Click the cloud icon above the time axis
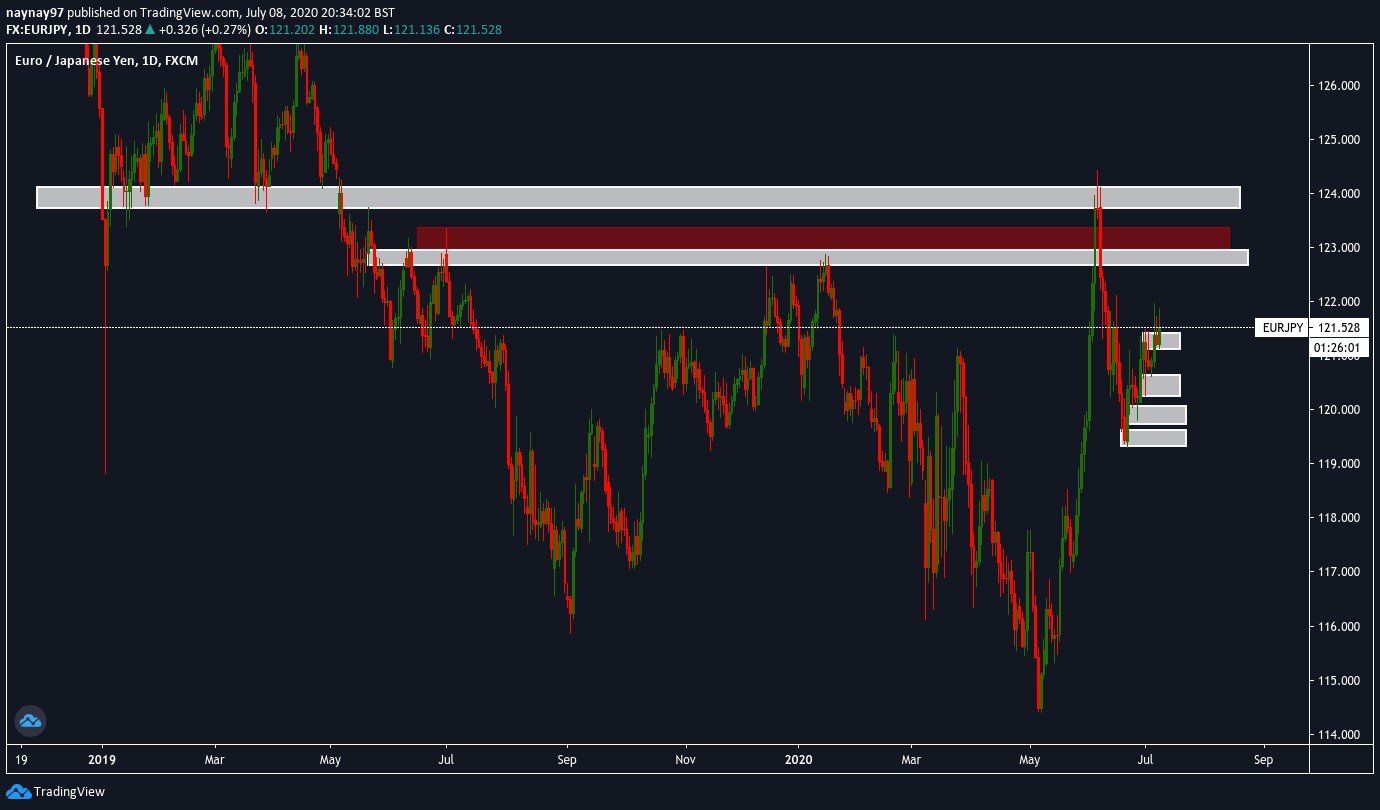 (31, 720)
